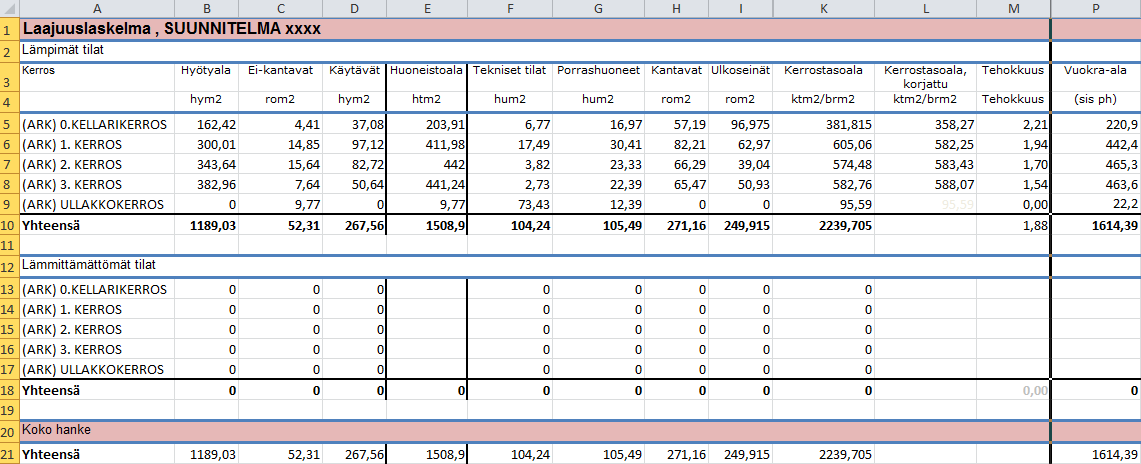This screenshot has width=1141, height=464.
Task: Select row header 10
Action: pyautogui.click(x=9, y=225)
